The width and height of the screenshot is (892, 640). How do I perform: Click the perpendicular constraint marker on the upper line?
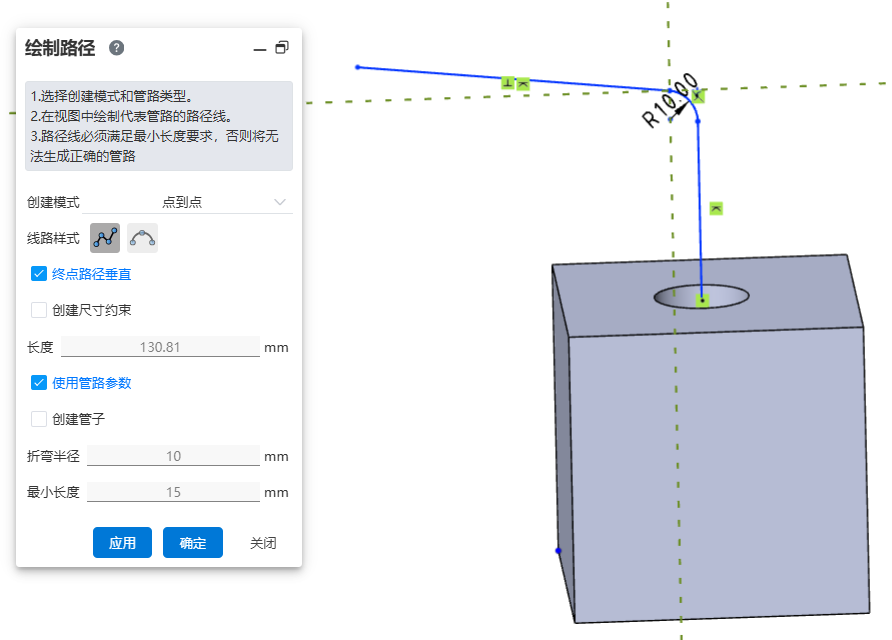[508, 83]
